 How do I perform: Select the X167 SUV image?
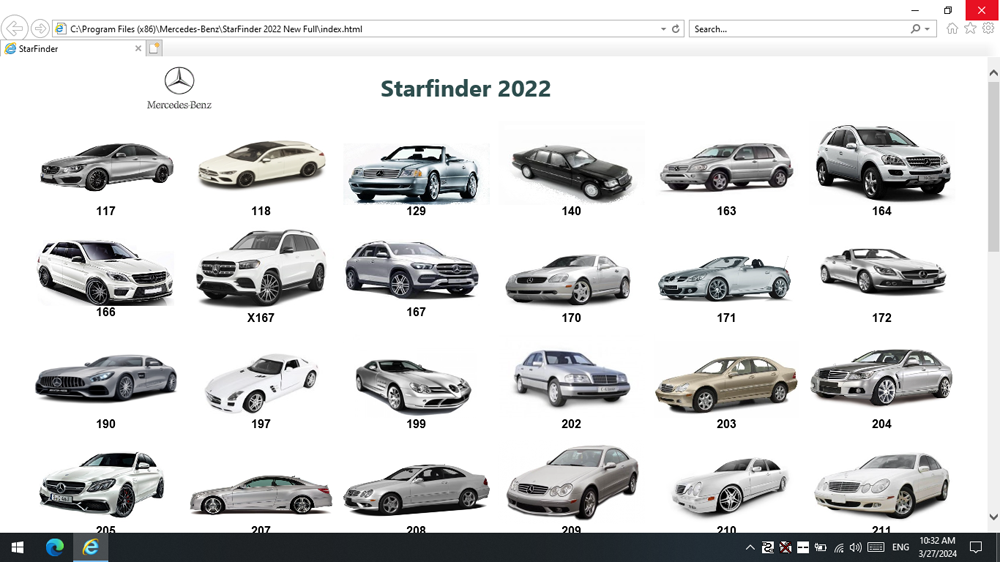pyautogui.click(x=261, y=267)
